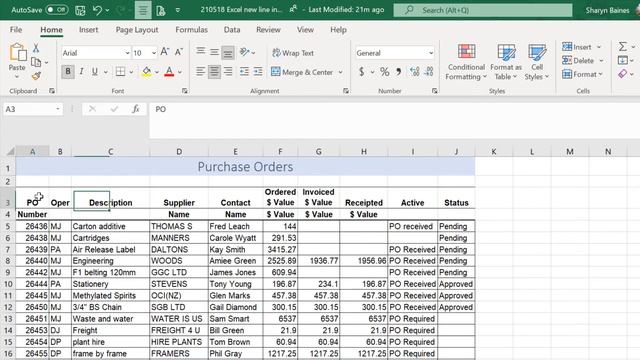Click the Center alignment icon in ribbon

[x=214, y=72]
